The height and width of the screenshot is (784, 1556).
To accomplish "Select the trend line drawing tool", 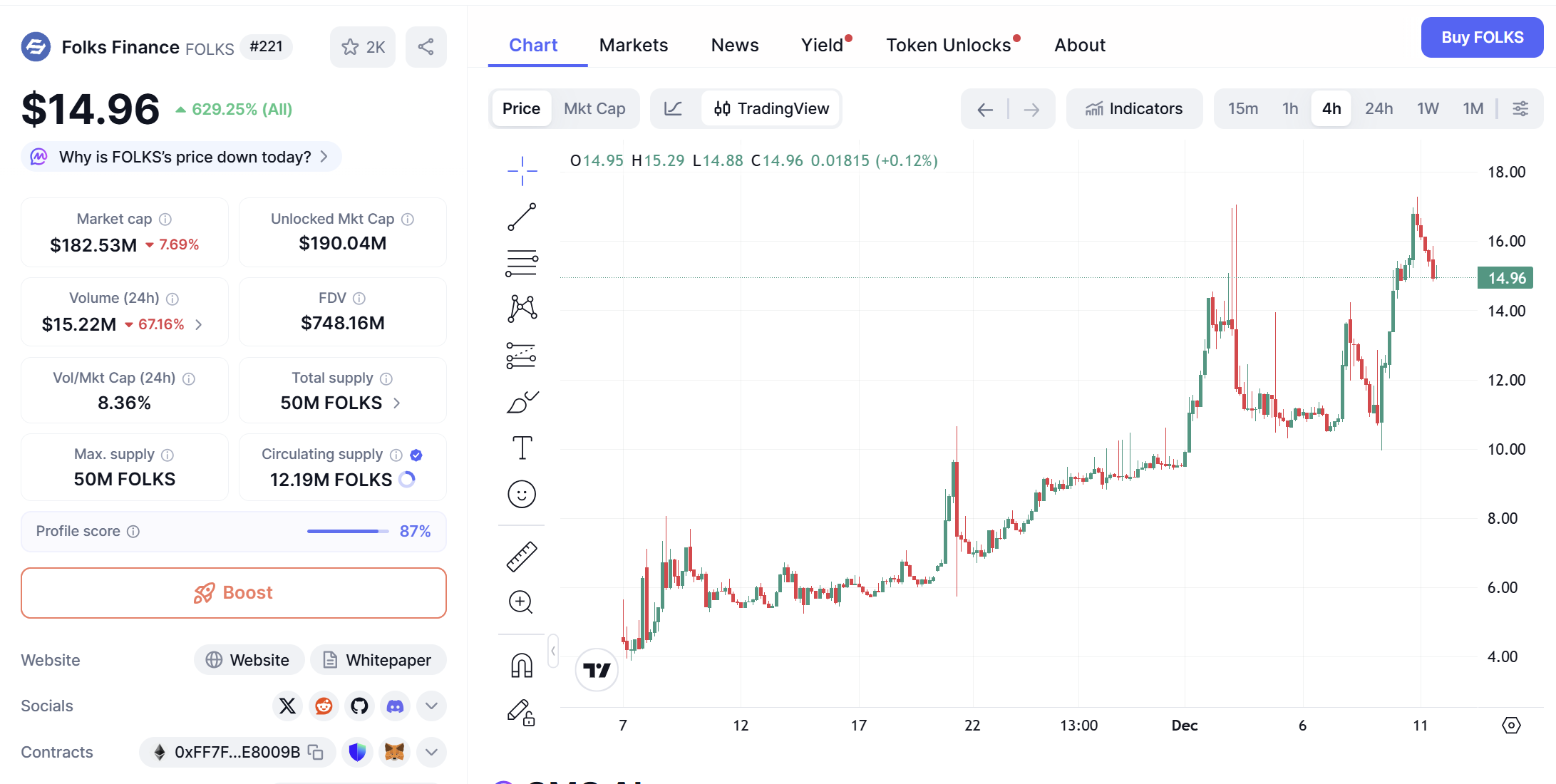I will click(522, 217).
